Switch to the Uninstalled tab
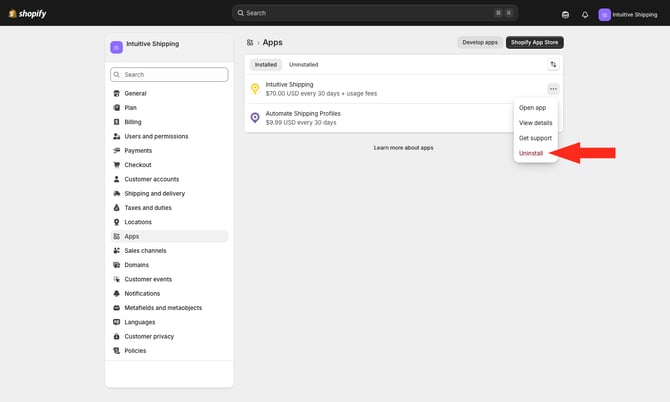 303,65
